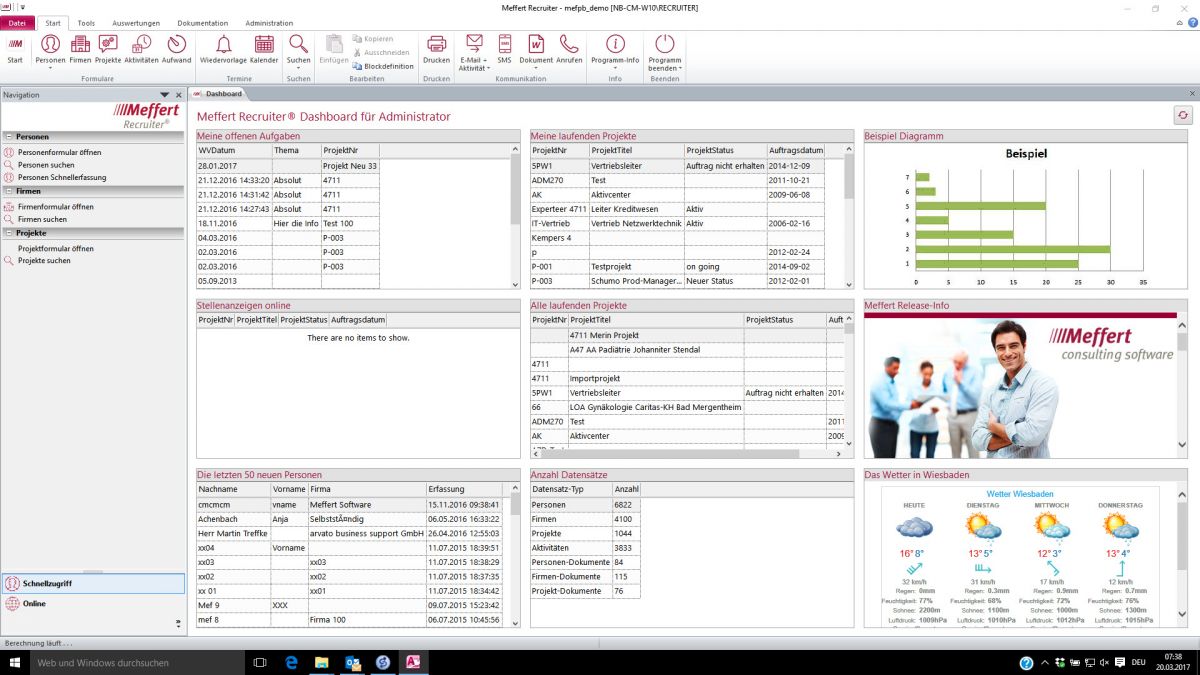This screenshot has height=675, width=1200.
Task: Switch to the Administration ribbon tab
Action: coord(269,23)
